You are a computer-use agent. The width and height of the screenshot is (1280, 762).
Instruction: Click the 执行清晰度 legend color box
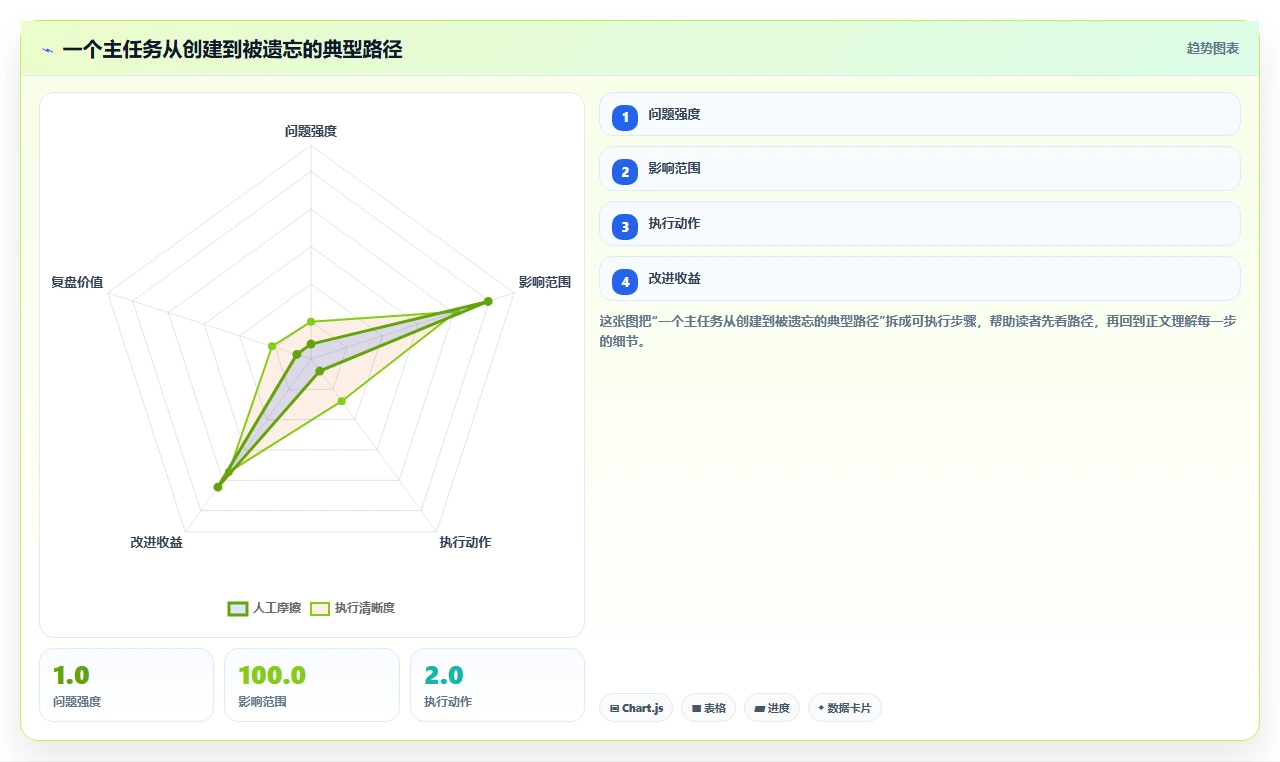coord(319,608)
